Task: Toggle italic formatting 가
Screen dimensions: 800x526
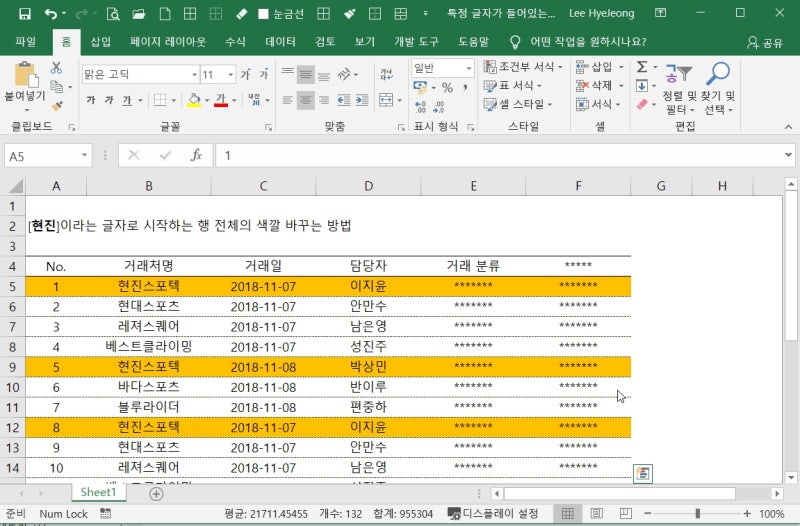Action: click(109, 100)
